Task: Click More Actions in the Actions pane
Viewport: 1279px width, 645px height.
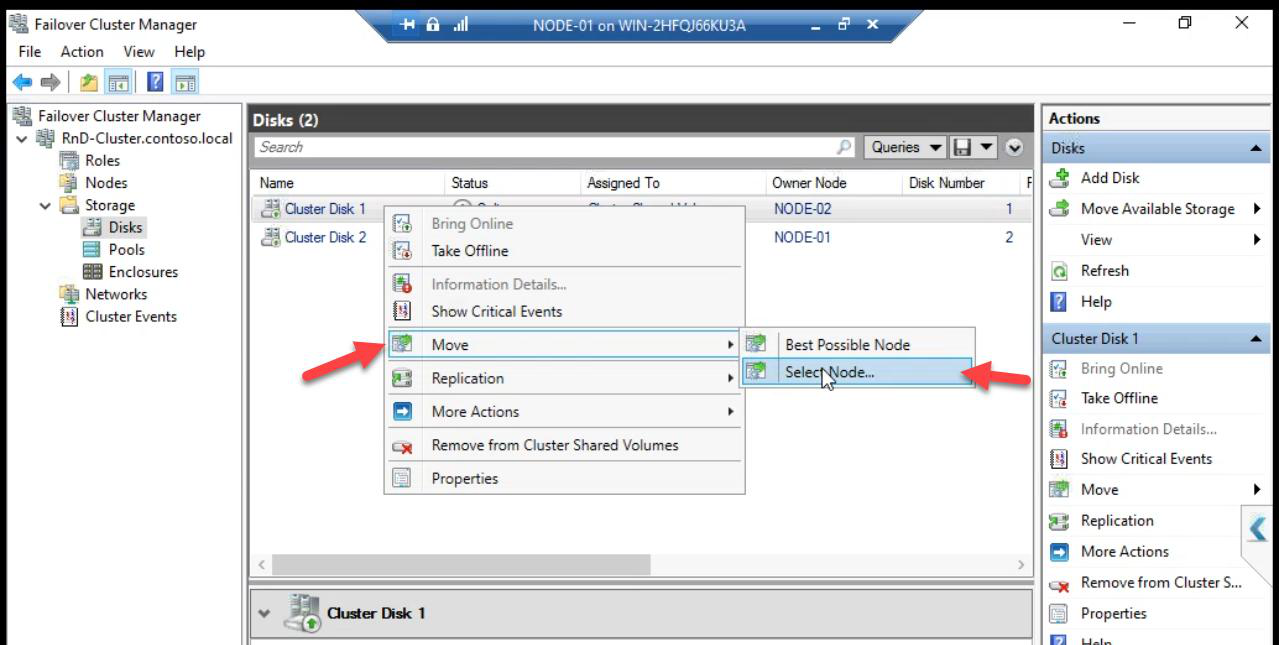Action: pyautogui.click(x=1124, y=552)
